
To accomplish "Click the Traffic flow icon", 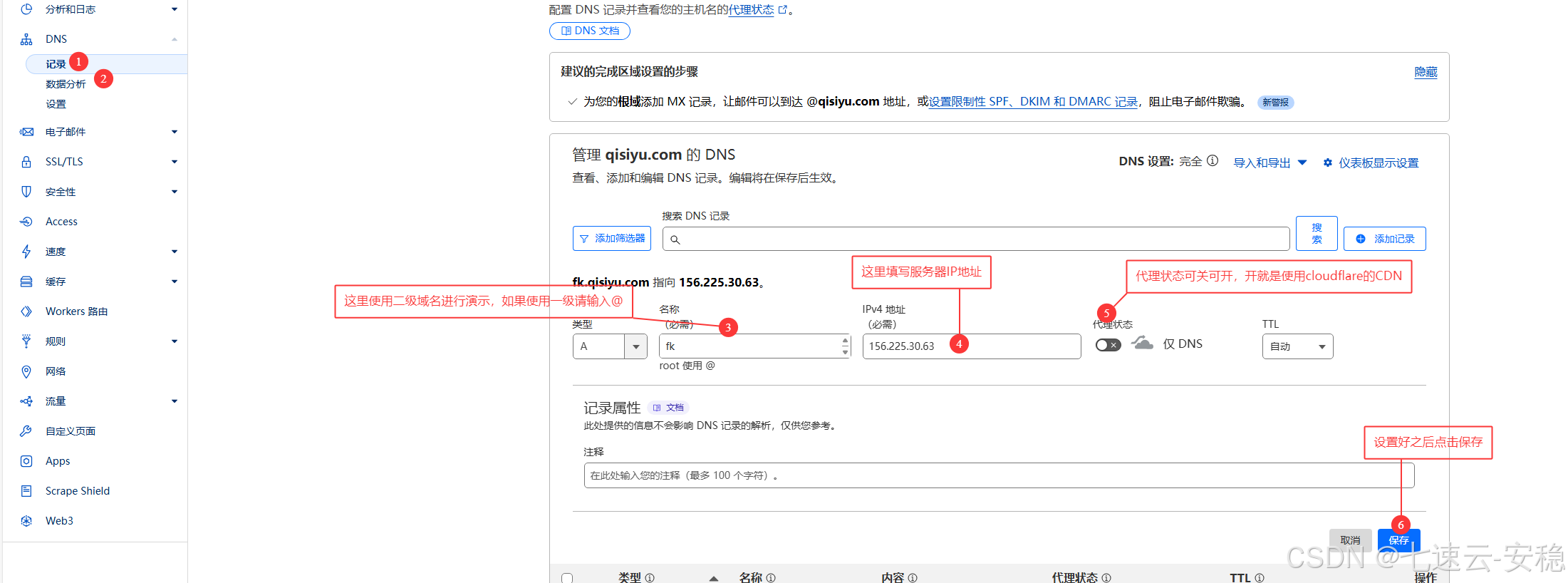I will point(26,401).
